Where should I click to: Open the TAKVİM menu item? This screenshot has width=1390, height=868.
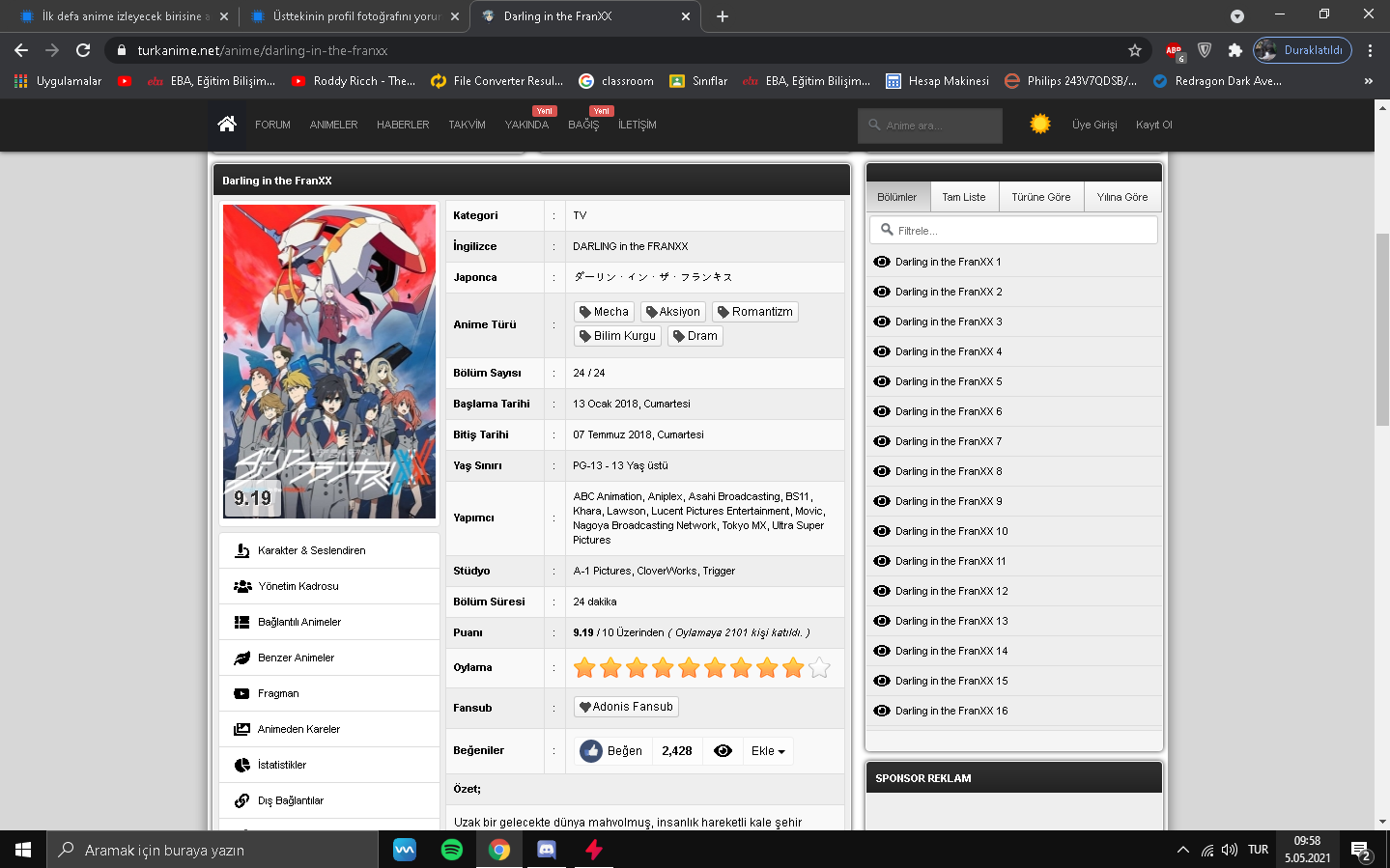[x=468, y=125]
